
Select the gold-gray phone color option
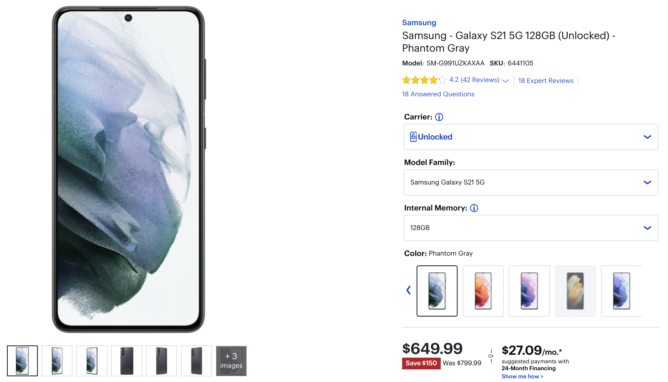(x=575, y=291)
